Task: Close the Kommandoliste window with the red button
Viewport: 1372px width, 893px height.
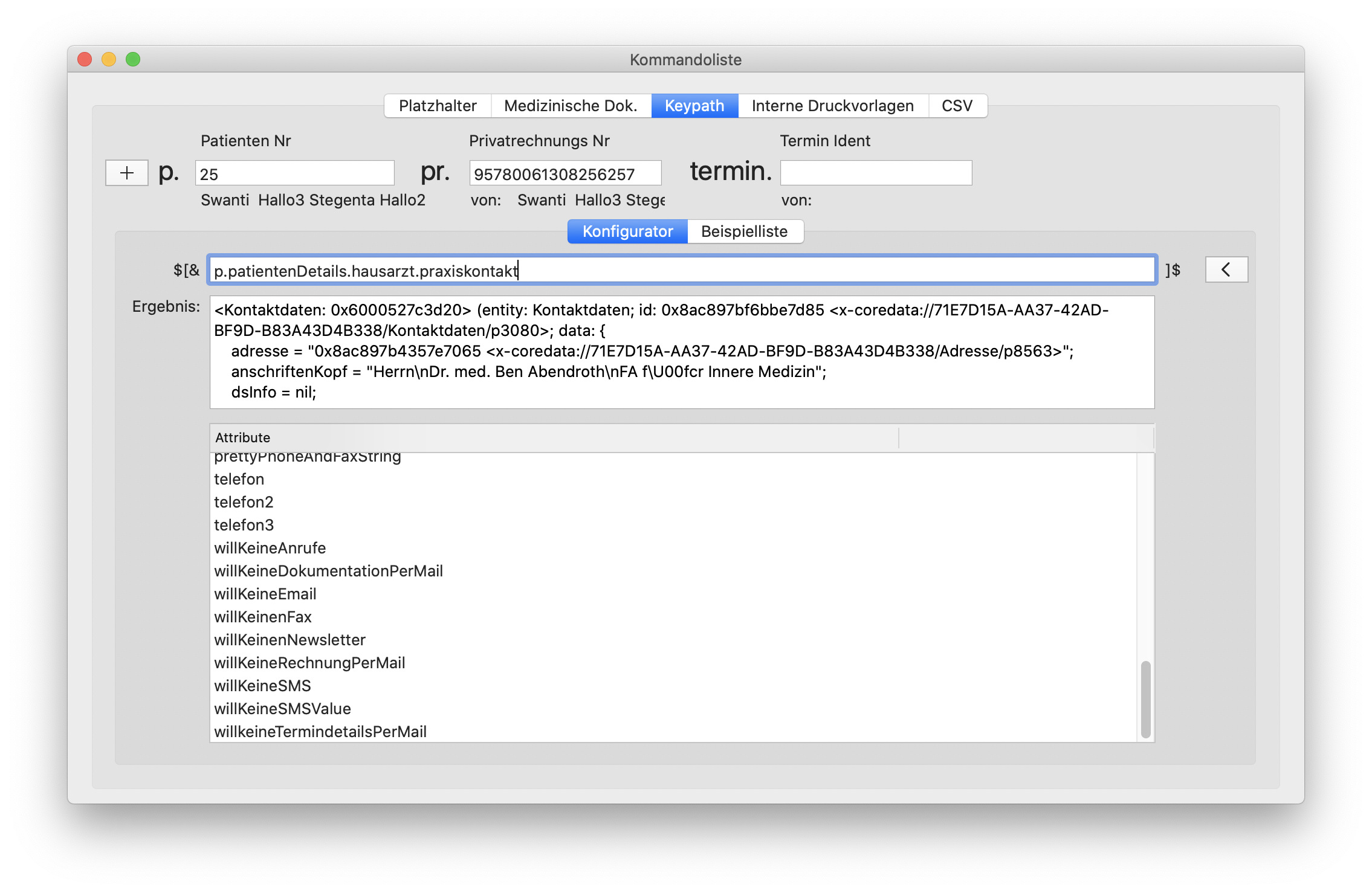Action: tap(85, 59)
